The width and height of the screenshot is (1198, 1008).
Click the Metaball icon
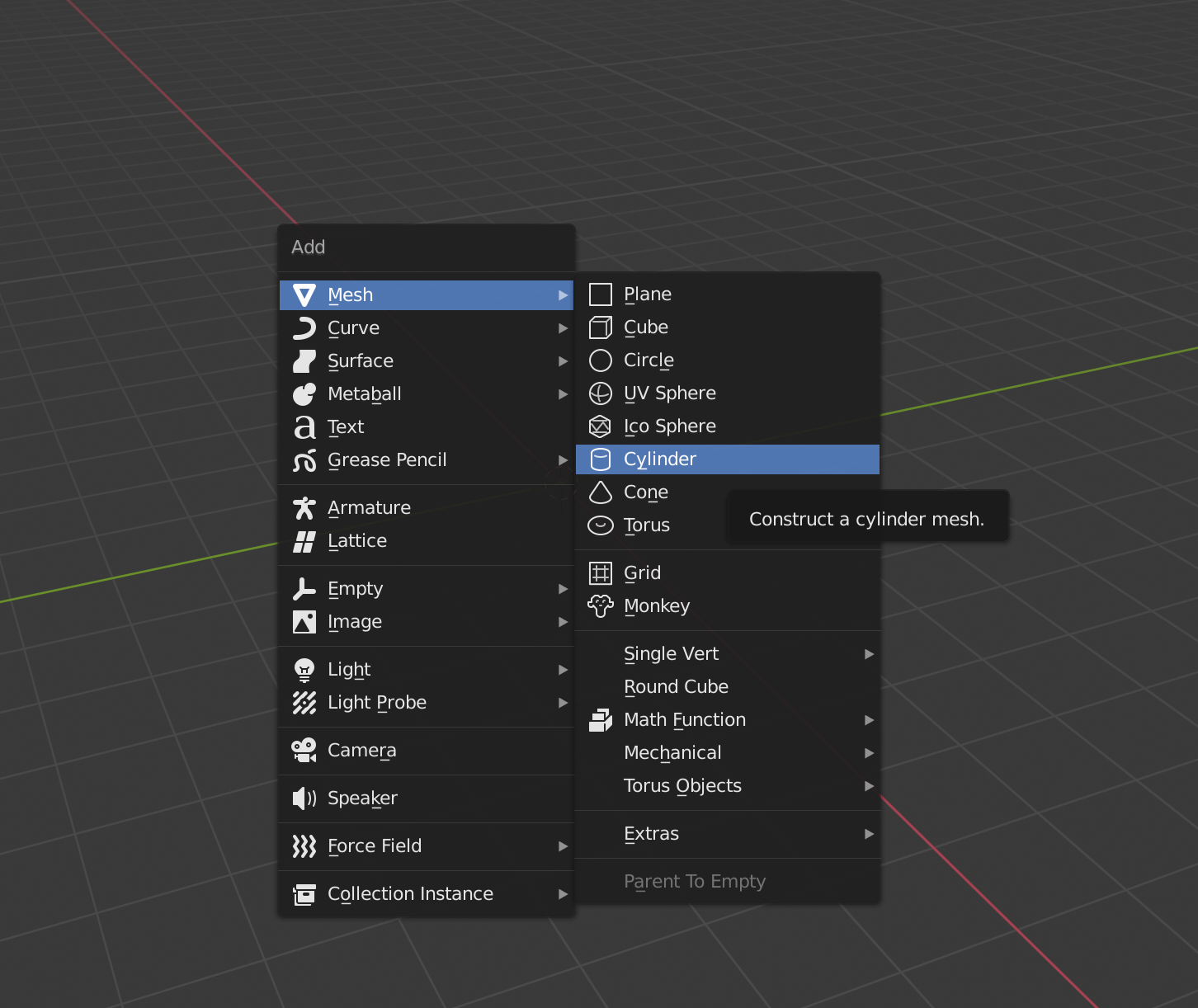(304, 394)
